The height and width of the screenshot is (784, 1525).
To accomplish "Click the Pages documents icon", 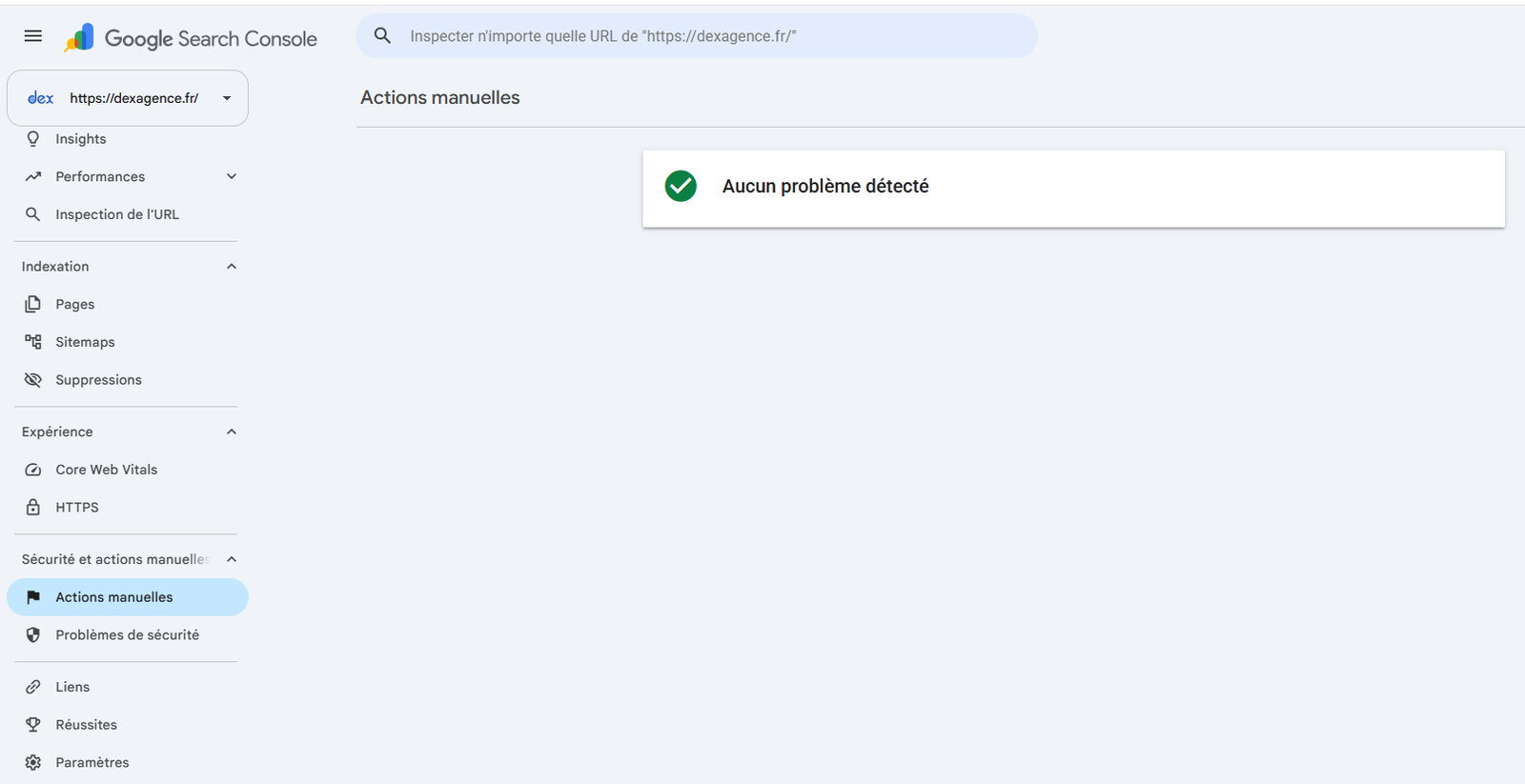I will 33,304.
